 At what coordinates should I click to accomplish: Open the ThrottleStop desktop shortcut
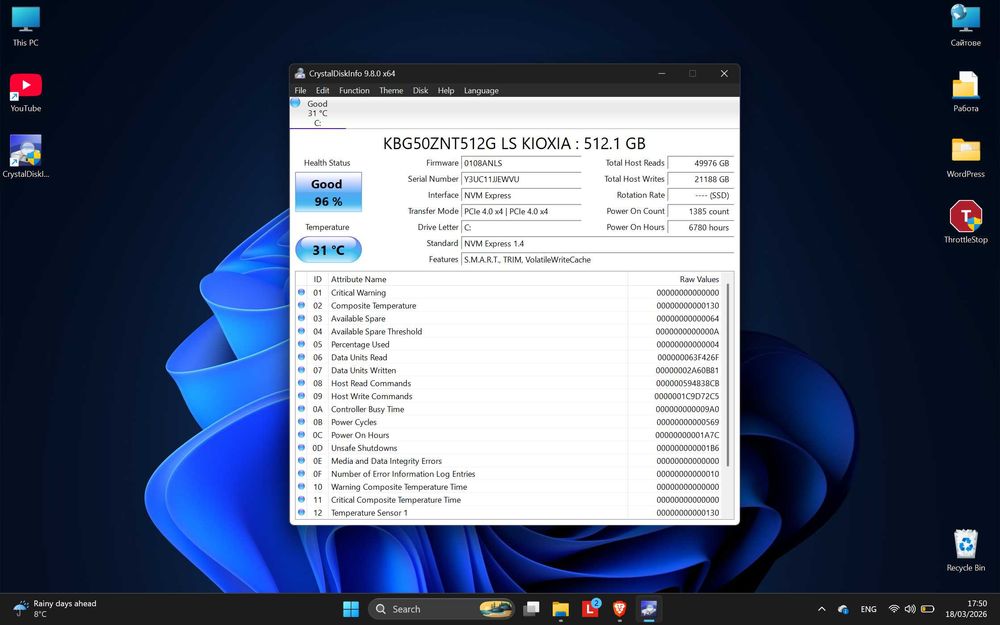[966, 222]
